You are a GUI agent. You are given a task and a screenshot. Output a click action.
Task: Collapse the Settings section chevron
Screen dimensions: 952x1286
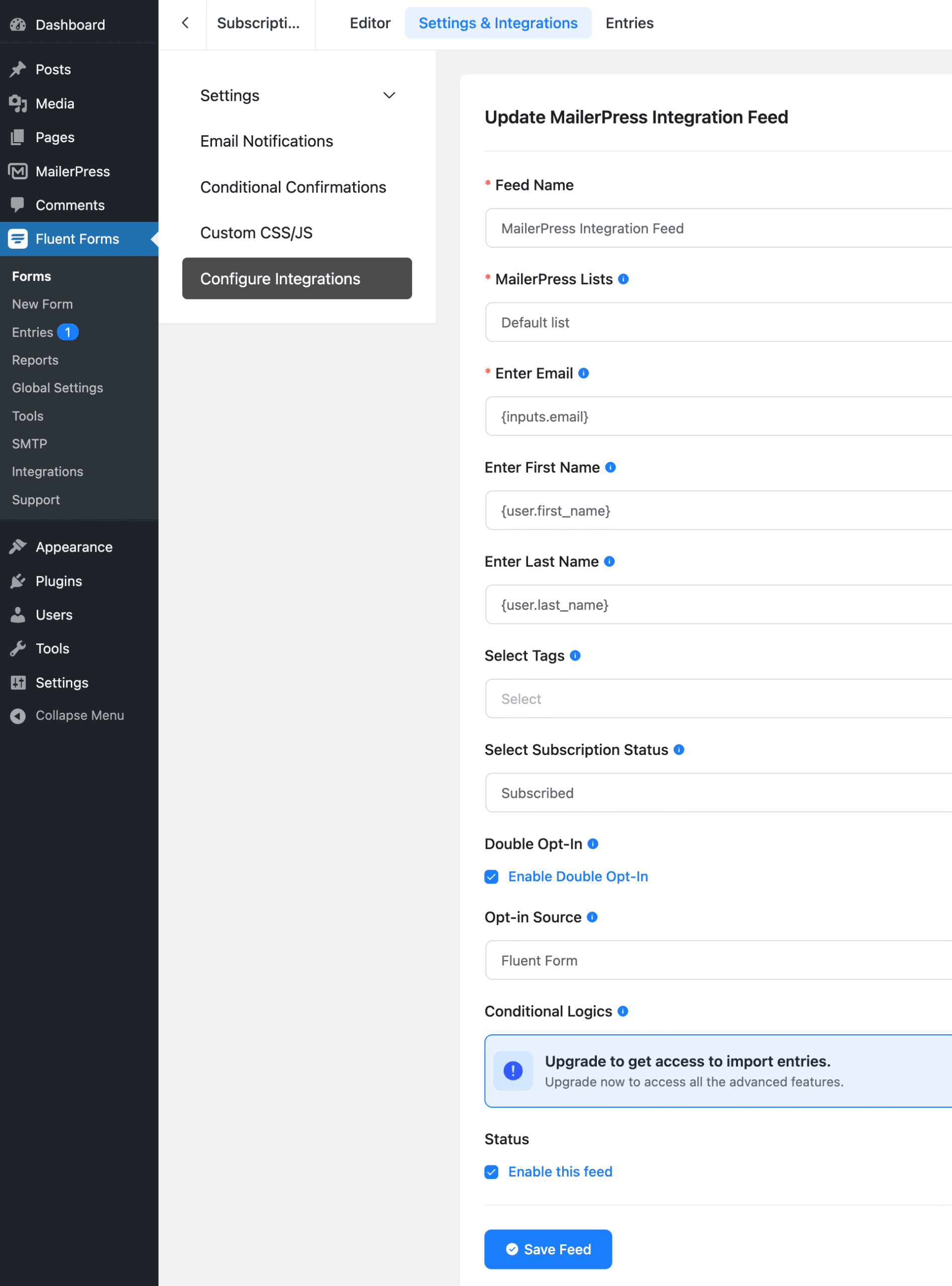pyautogui.click(x=389, y=95)
